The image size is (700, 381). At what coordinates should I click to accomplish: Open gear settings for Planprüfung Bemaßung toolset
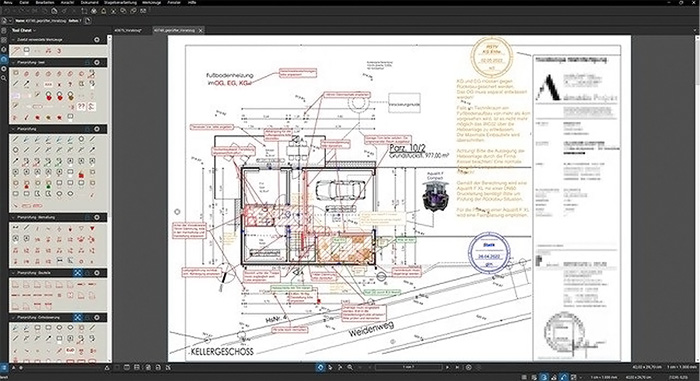(x=97, y=218)
